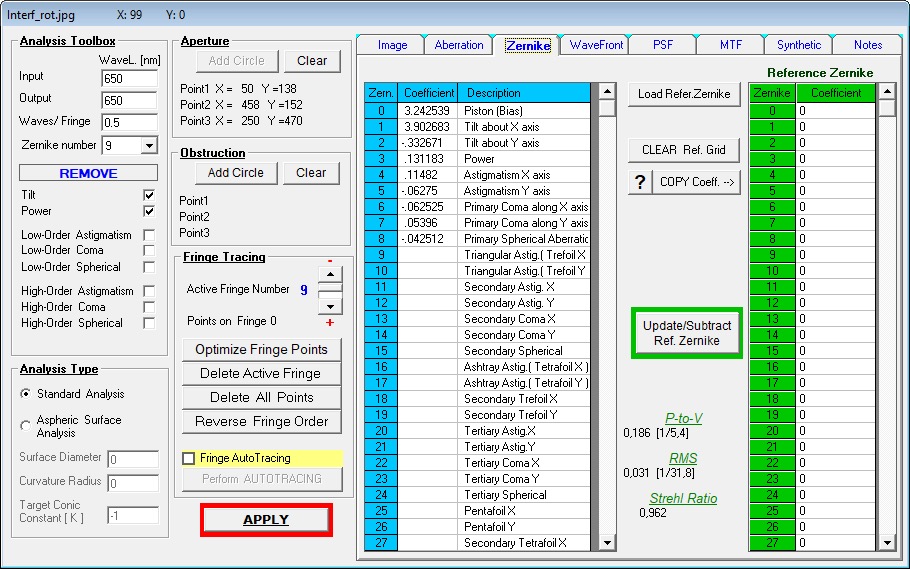Click Optimize Fringe Points
The width and height of the screenshot is (910, 569).
[x=262, y=350]
